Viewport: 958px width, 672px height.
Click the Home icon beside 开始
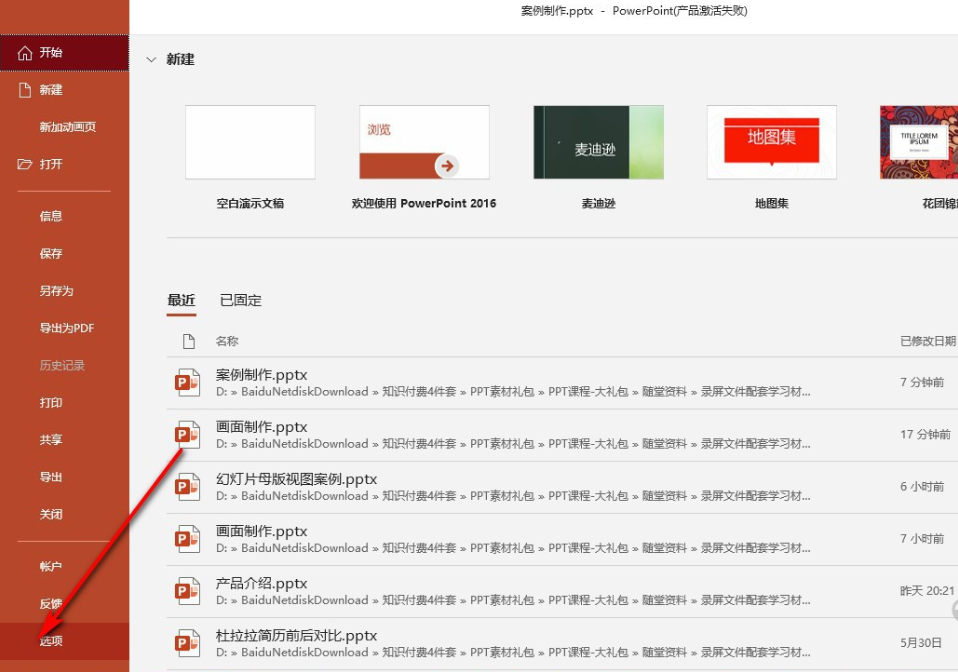[x=24, y=53]
